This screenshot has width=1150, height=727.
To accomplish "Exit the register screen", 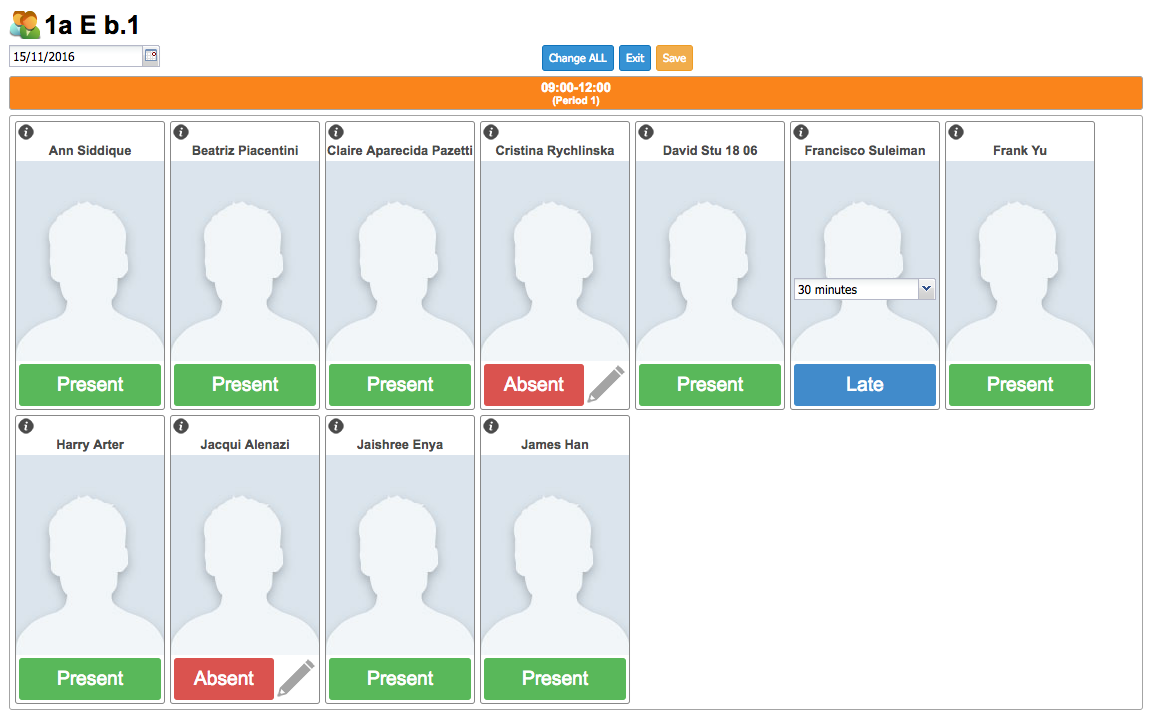I will click(634, 58).
